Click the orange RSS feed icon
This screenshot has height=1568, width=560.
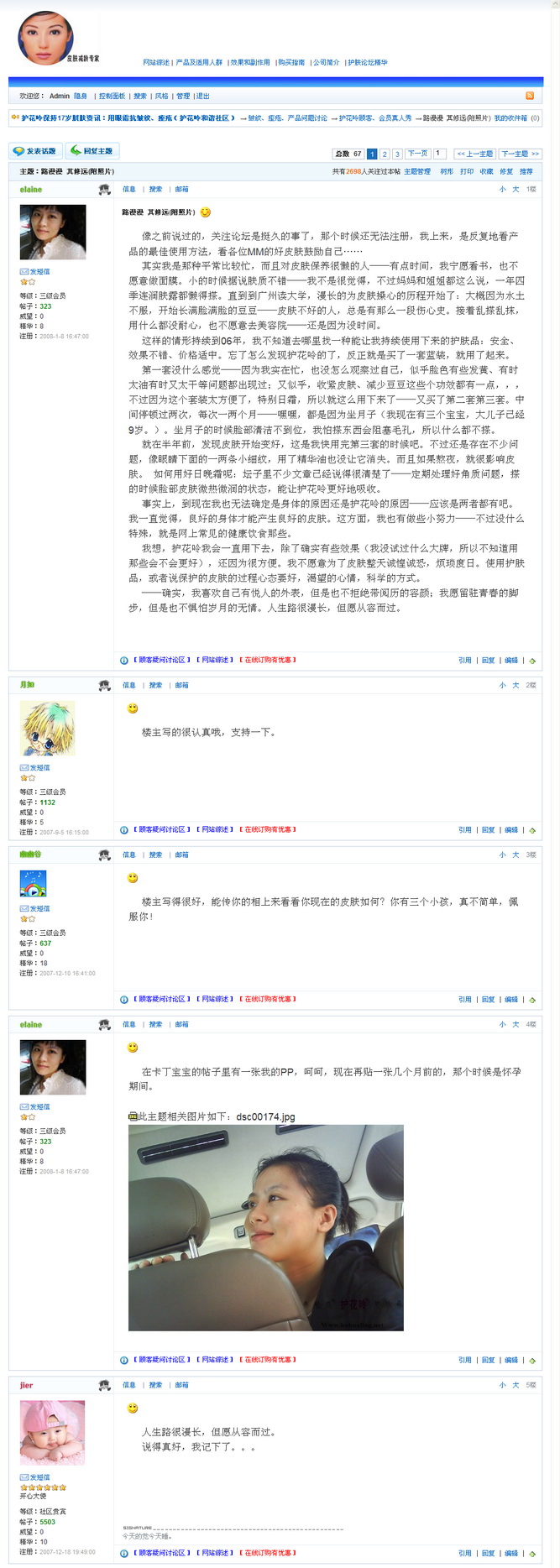tap(530, 96)
